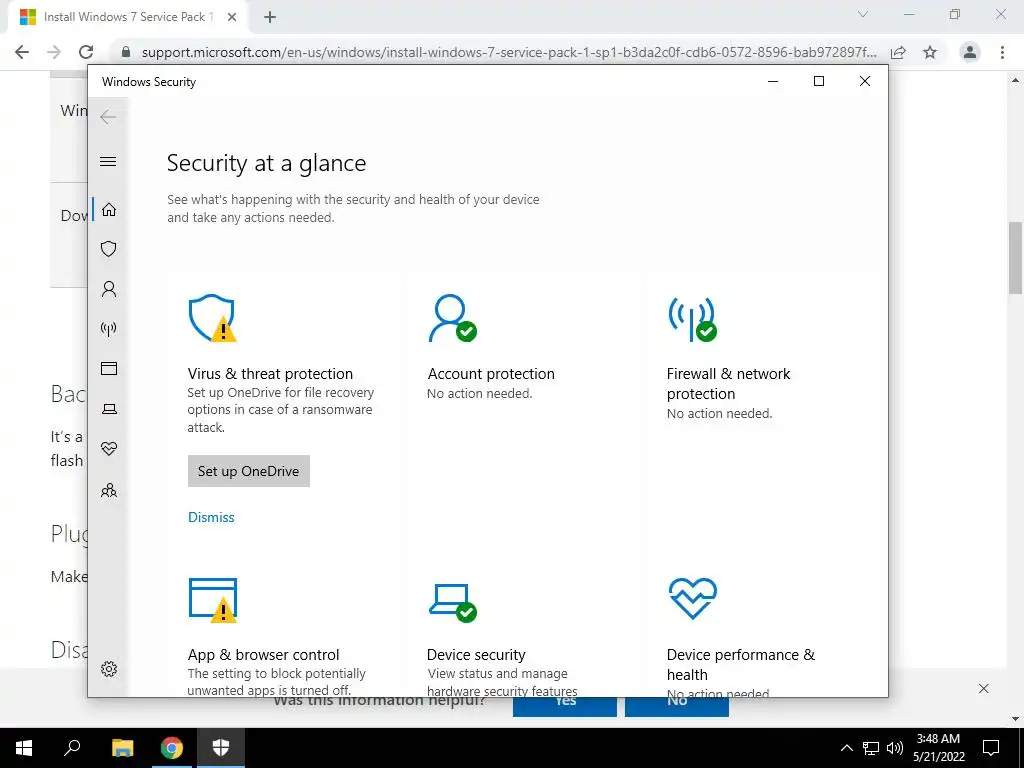Open Account protection person sidebar icon
This screenshot has height=768, width=1024.
tap(108, 289)
